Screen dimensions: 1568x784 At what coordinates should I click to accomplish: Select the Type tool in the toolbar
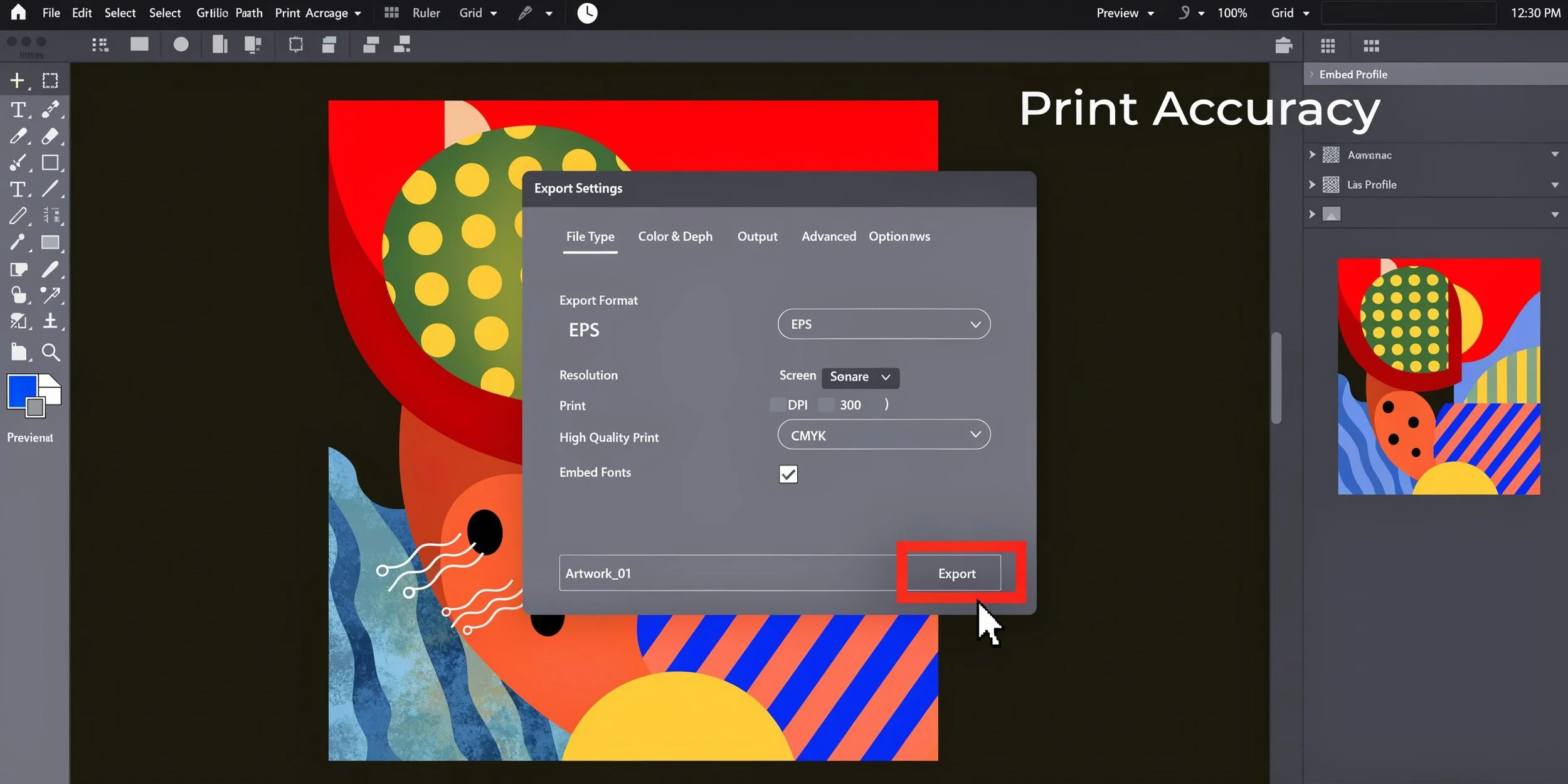(x=18, y=110)
